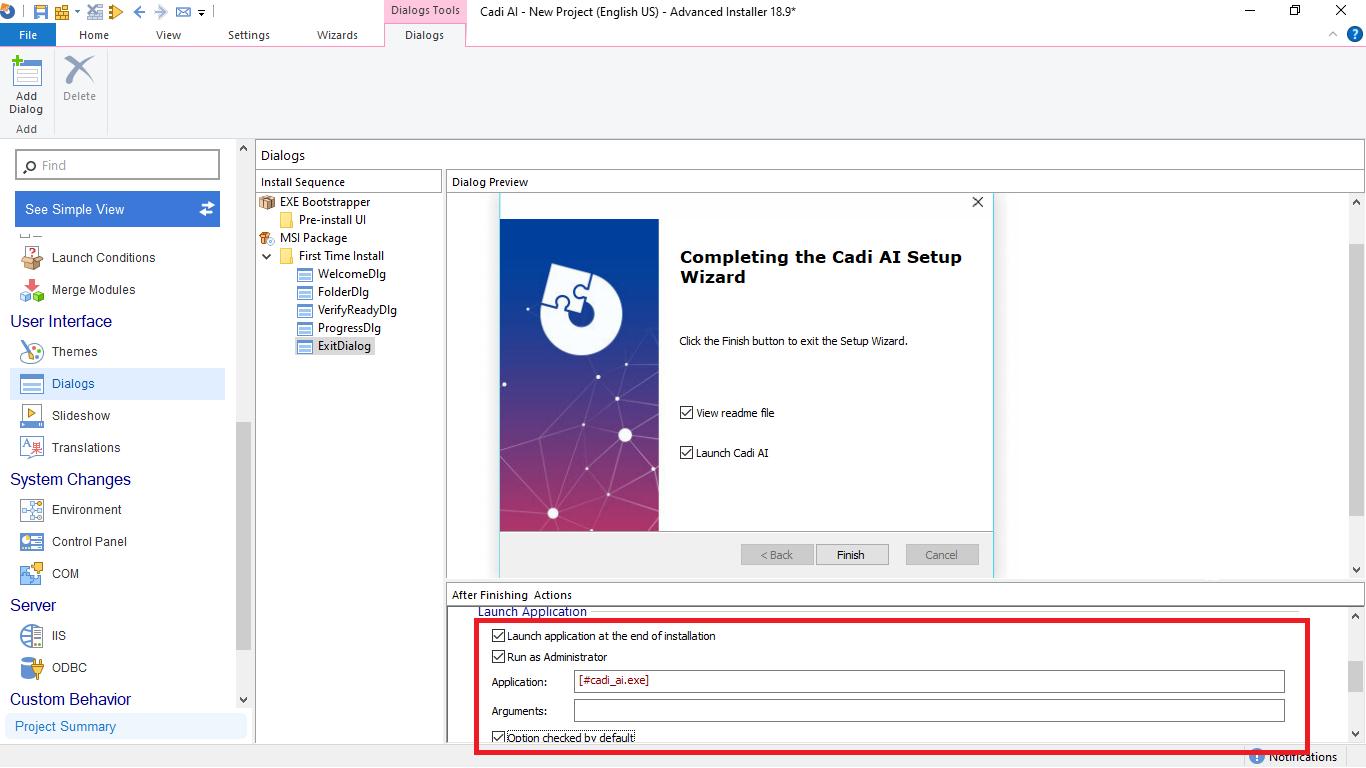This screenshot has height=768, width=1366.
Task: Toggle the Run as Administrator checkbox
Action: [499, 657]
